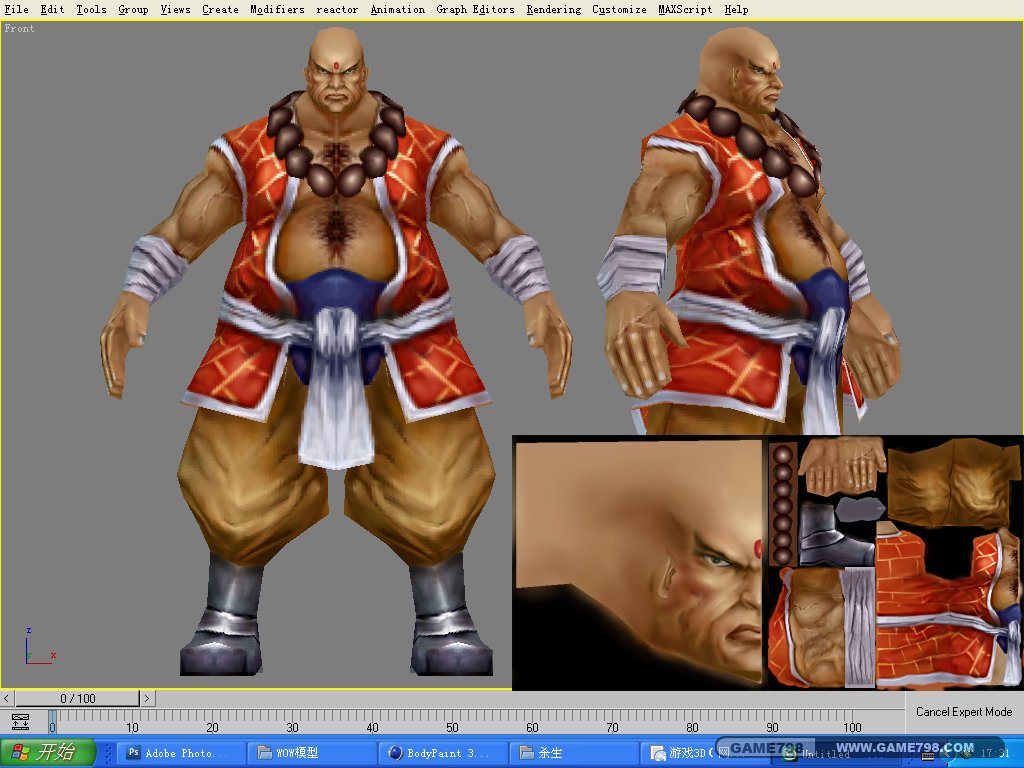1024x768 pixels.
Task: Open the MAXScript menu
Action: [685, 9]
